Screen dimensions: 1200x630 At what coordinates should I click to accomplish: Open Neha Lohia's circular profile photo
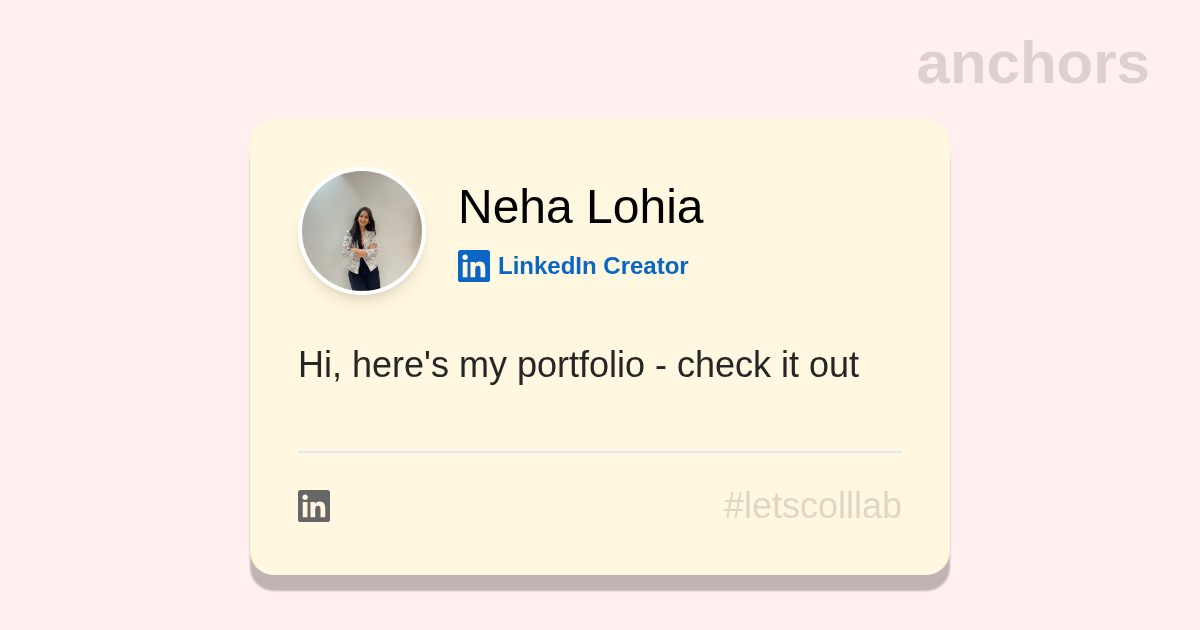pos(362,231)
